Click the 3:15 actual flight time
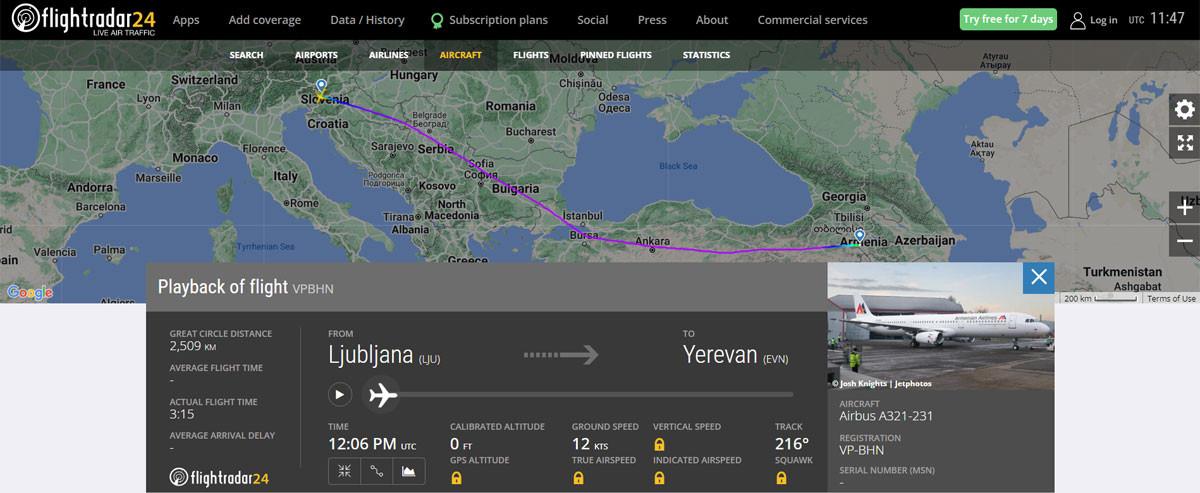 coord(180,415)
